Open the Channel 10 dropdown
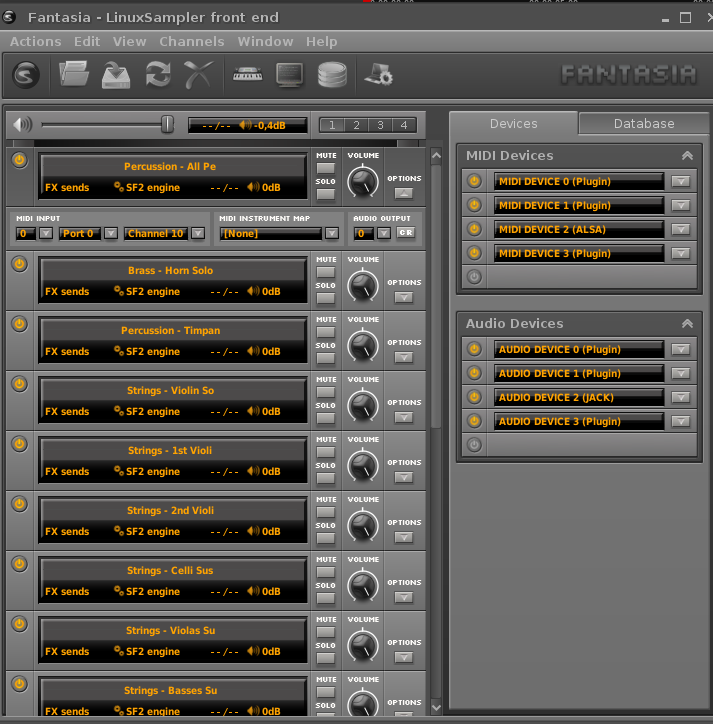713x724 pixels. click(198, 233)
